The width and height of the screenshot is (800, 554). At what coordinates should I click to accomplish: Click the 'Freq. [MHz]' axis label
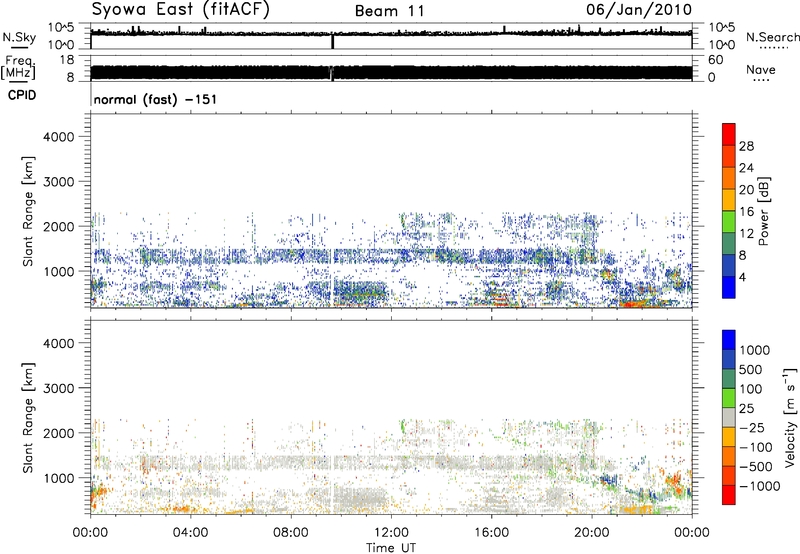point(18,68)
